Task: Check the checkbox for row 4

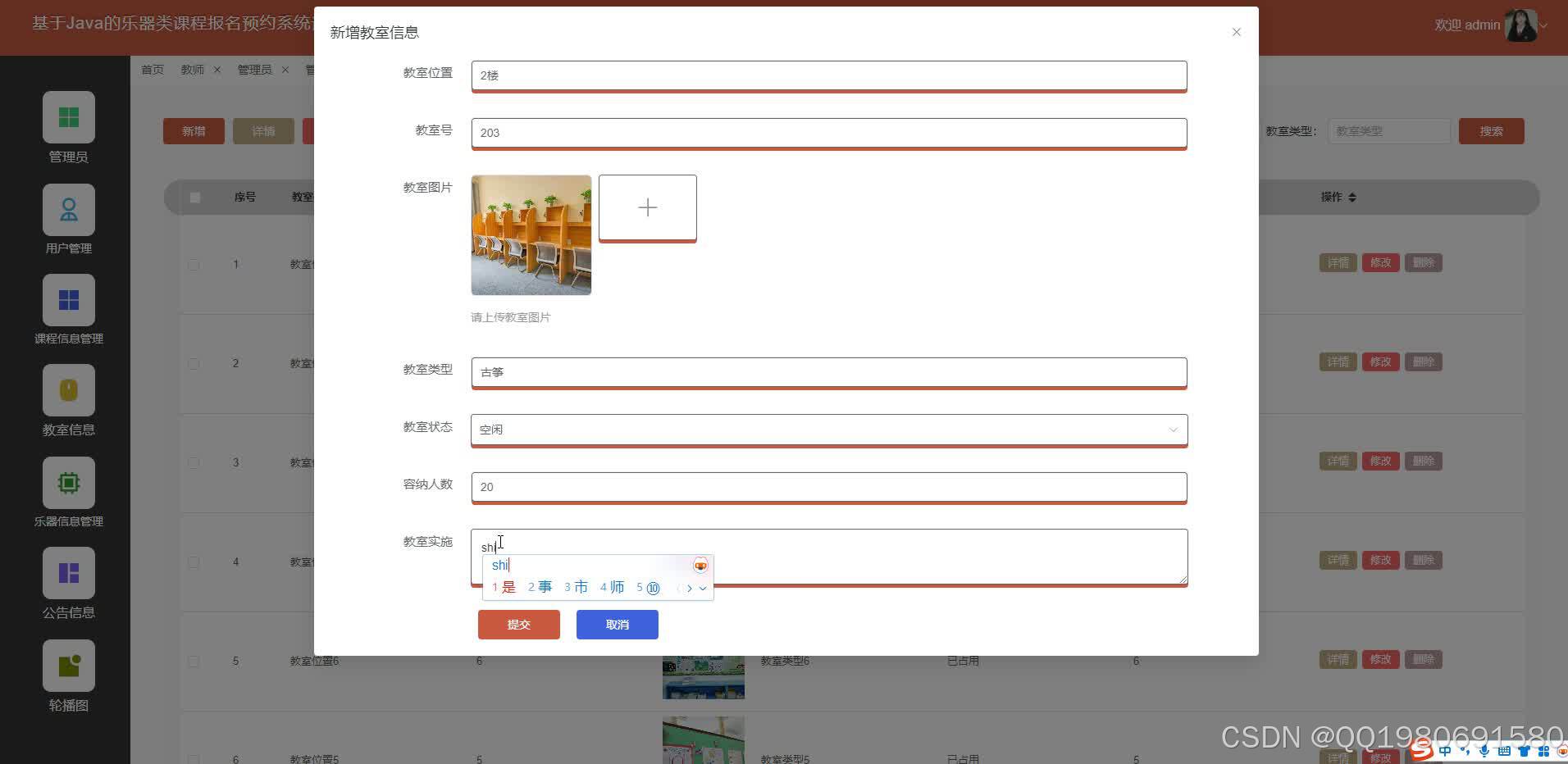Action: pyautogui.click(x=194, y=562)
